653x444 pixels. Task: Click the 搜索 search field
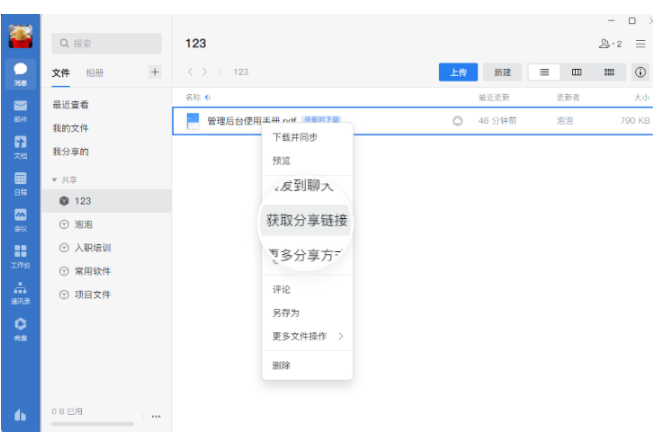pyautogui.click(x=106, y=43)
